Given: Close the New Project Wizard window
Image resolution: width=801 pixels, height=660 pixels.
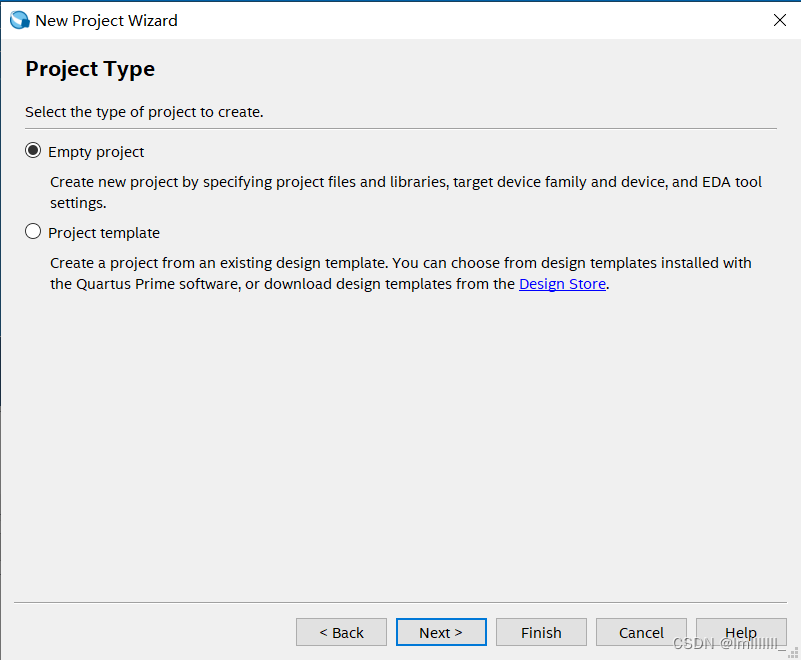Looking at the screenshot, I should click(780, 20).
